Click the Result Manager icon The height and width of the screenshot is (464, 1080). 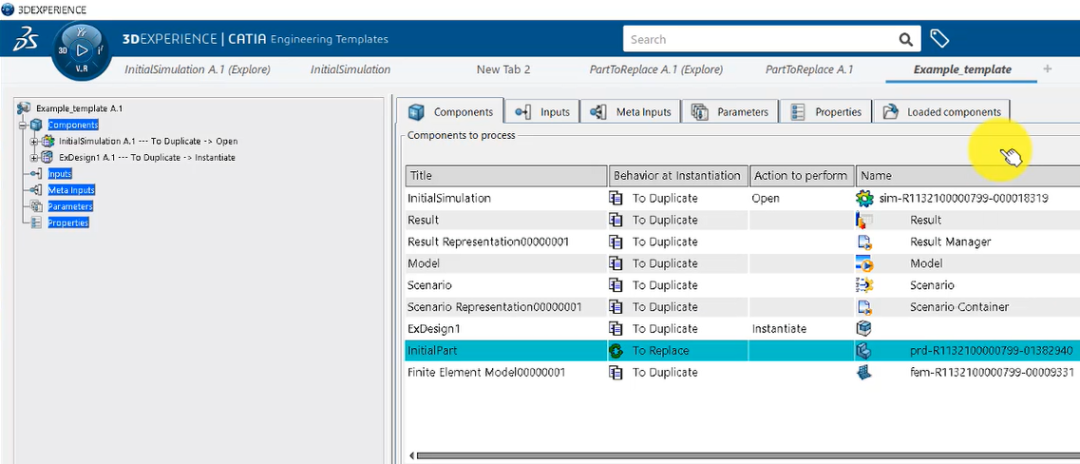coord(864,242)
